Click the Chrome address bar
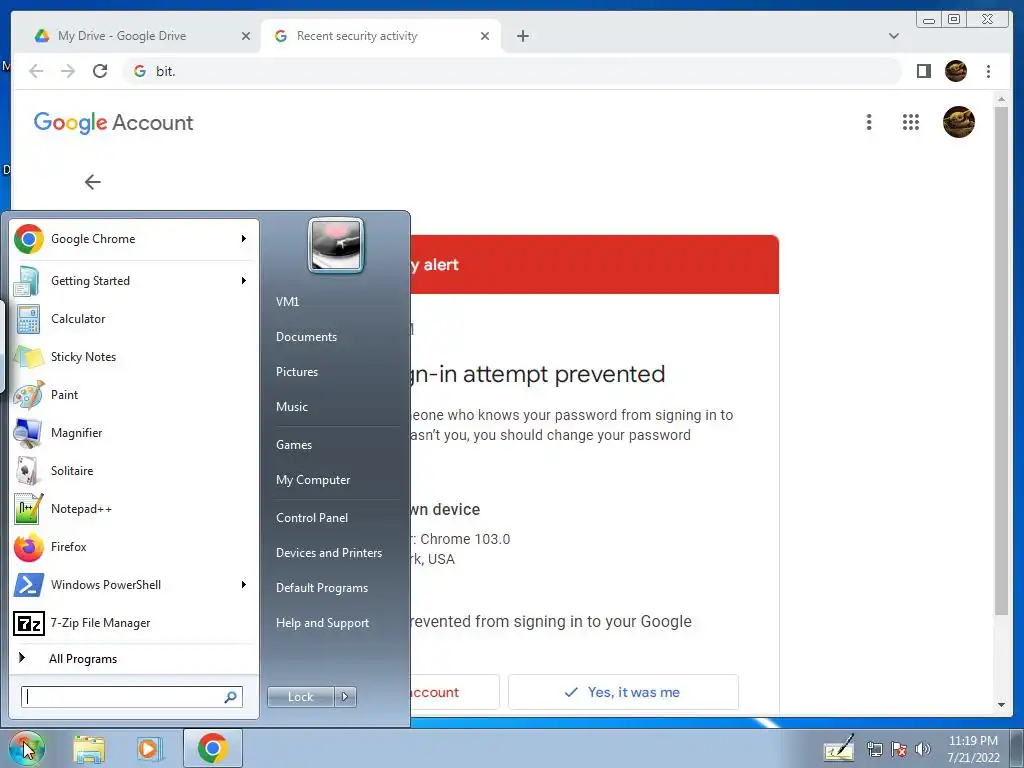1024x768 pixels. click(511, 71)
